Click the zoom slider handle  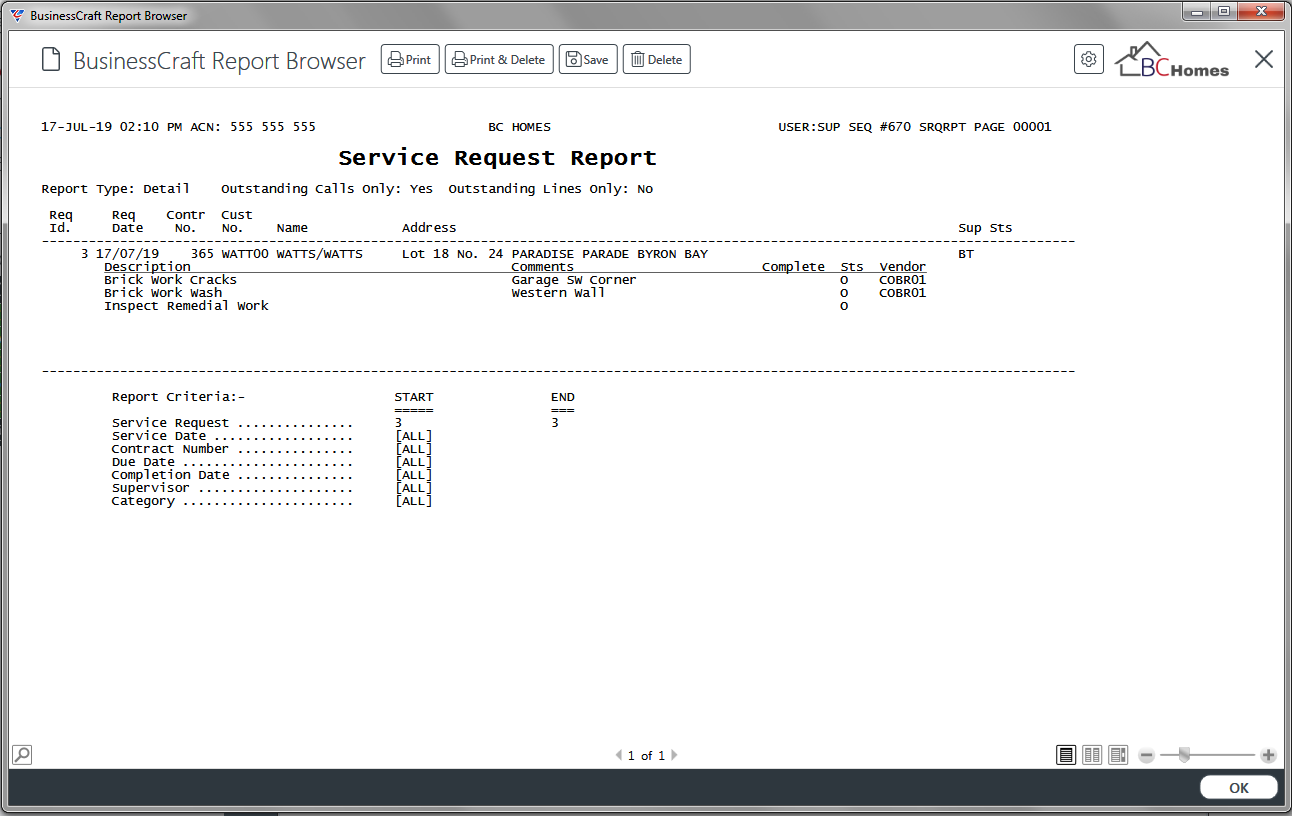pyautogui.click(x=1184, y=755)
